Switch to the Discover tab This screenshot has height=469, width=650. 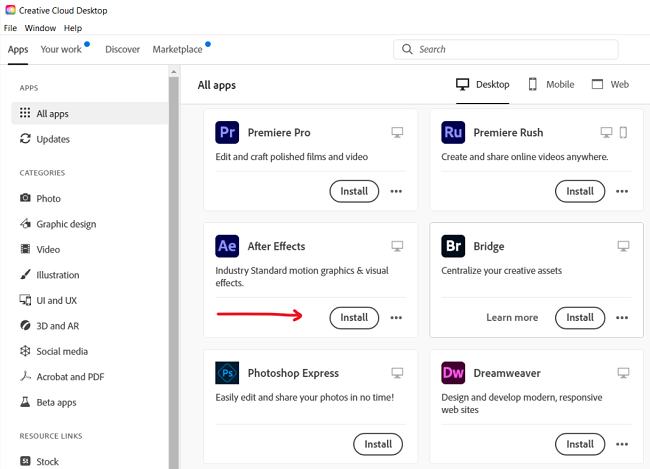tap(122, 49)
